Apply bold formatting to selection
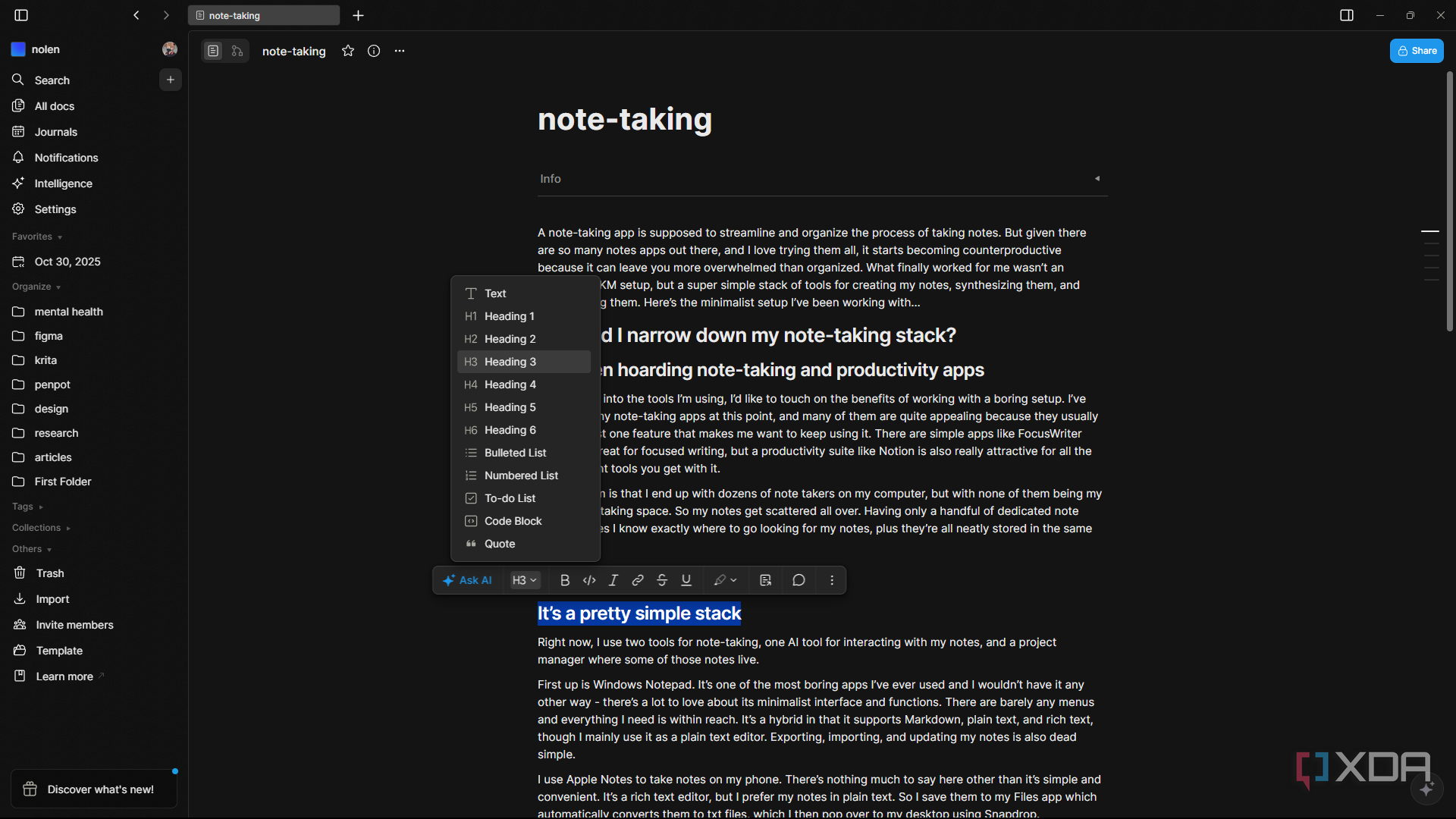Viewport: 1456px width, 819px height. coord(565,580)
